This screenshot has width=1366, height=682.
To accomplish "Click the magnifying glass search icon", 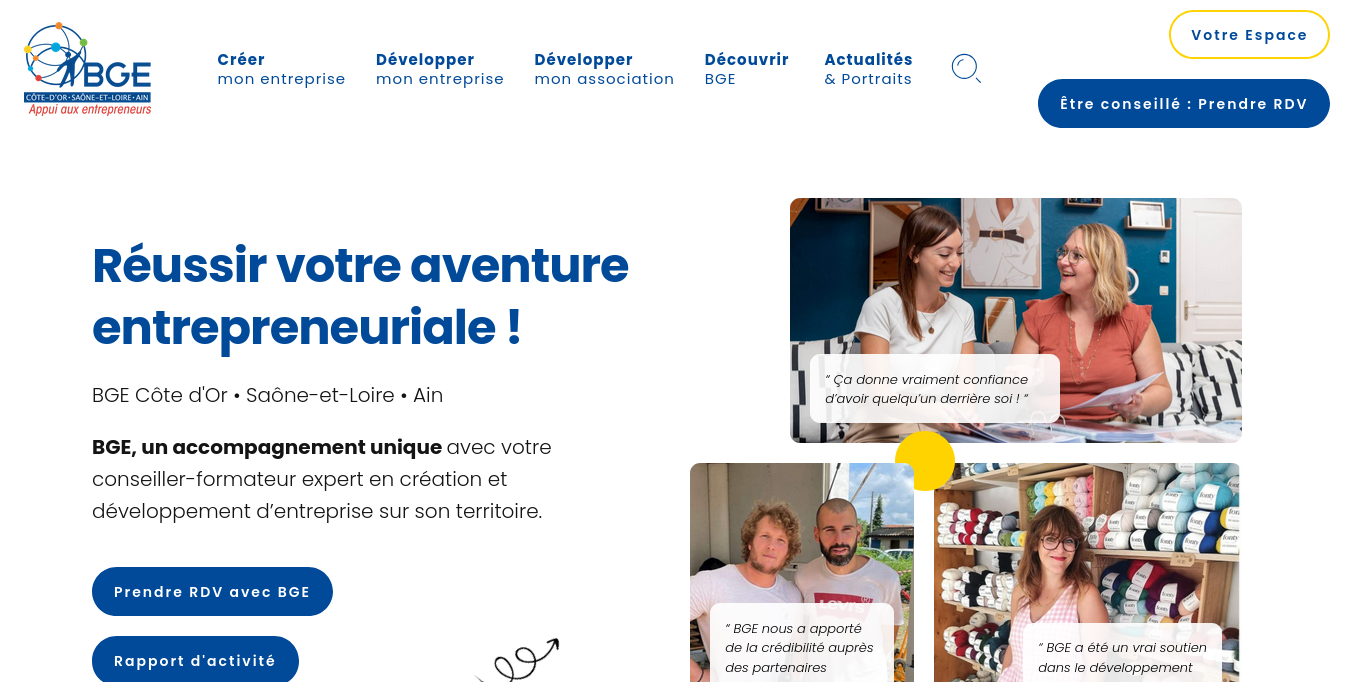I will click(966, 69).
